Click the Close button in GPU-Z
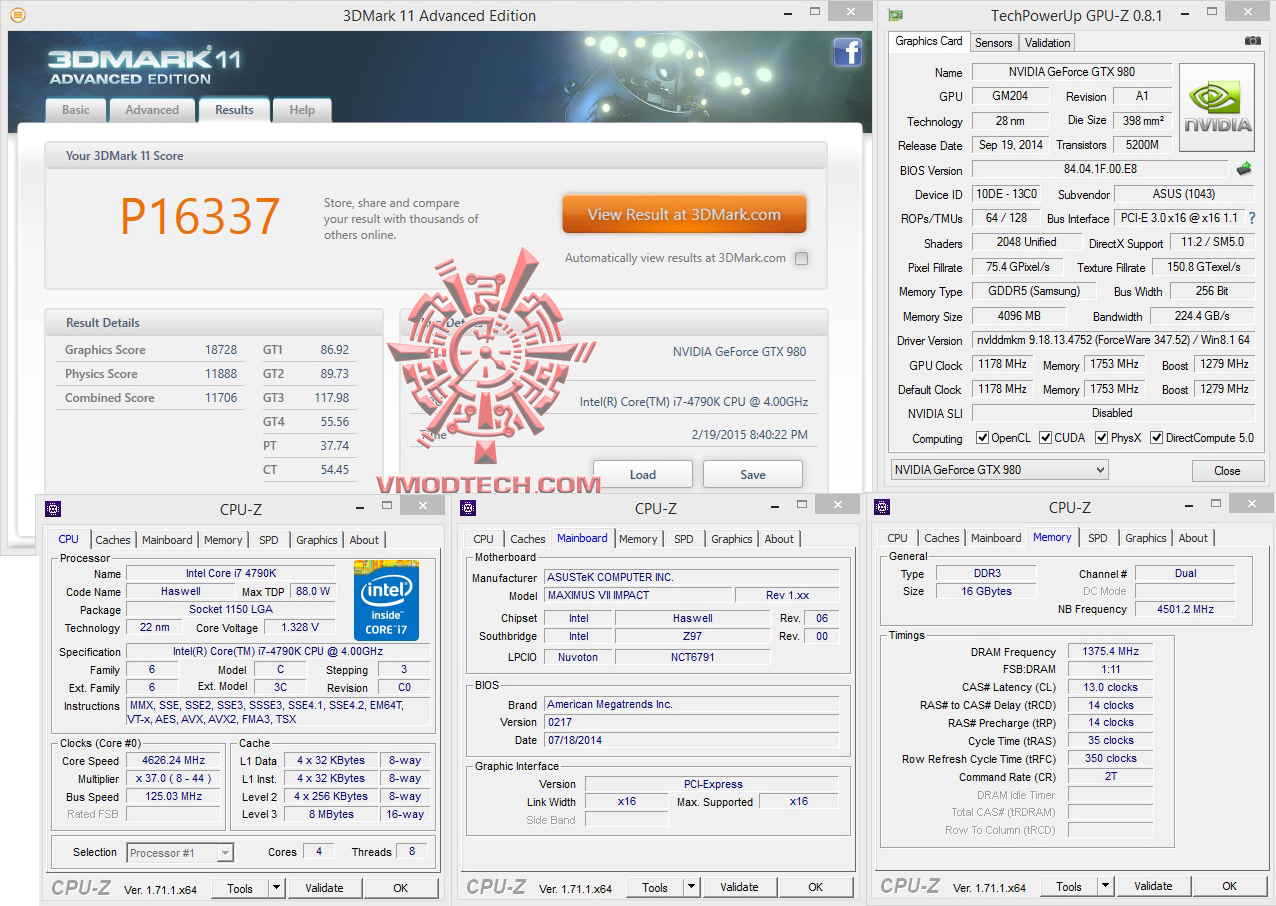1276x906 pixels. 1227,471
